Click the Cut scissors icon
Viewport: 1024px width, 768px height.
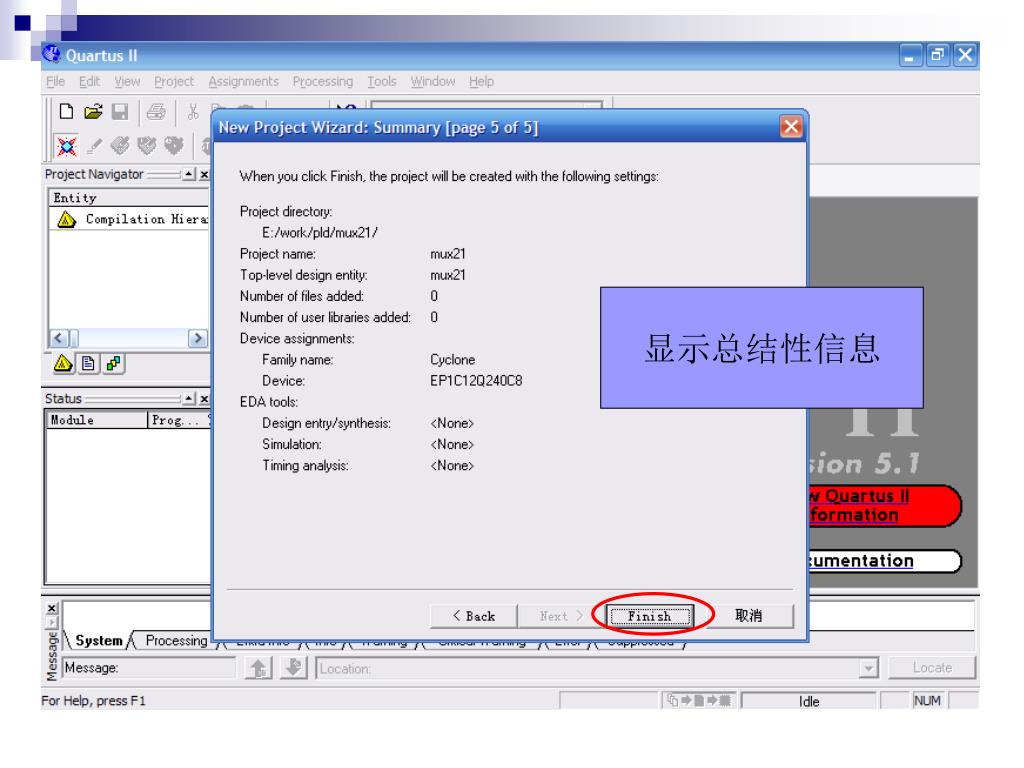tap(193, 112)
